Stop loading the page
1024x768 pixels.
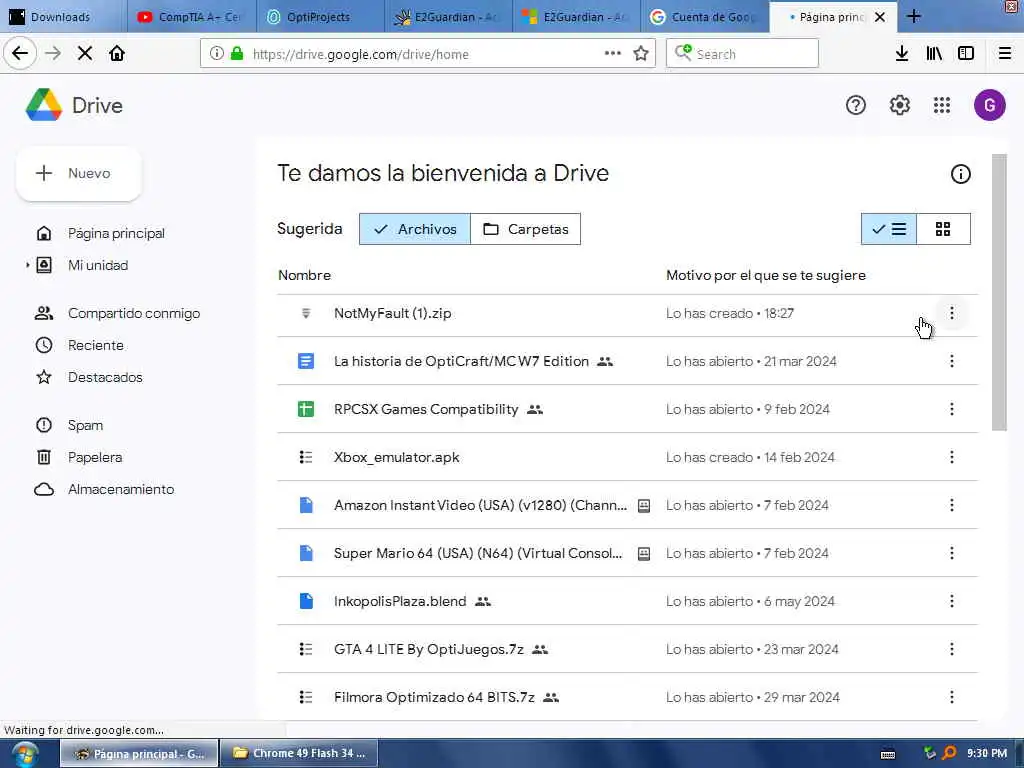(x=85, y=54)
